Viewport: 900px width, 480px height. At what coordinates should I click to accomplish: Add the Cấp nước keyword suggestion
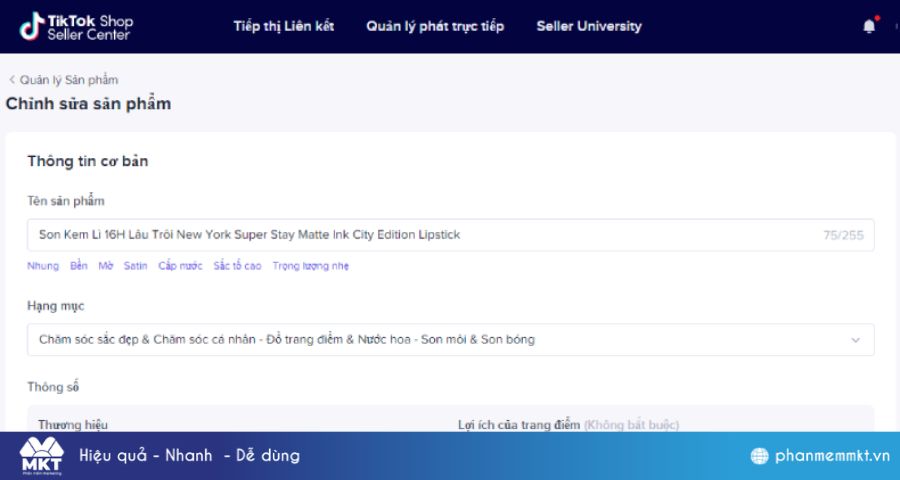[x=180, y=266]
